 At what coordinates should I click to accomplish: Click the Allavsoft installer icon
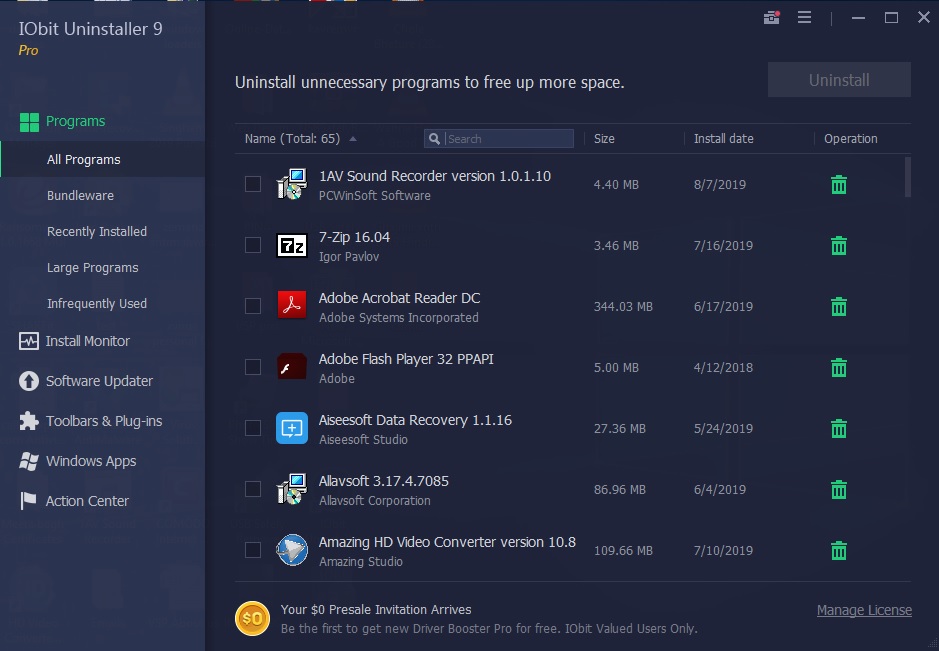click(292, 489)
